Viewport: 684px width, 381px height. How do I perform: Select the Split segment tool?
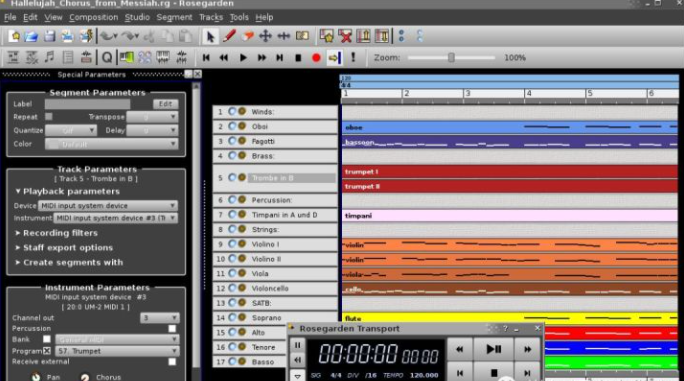coord(302,36)
